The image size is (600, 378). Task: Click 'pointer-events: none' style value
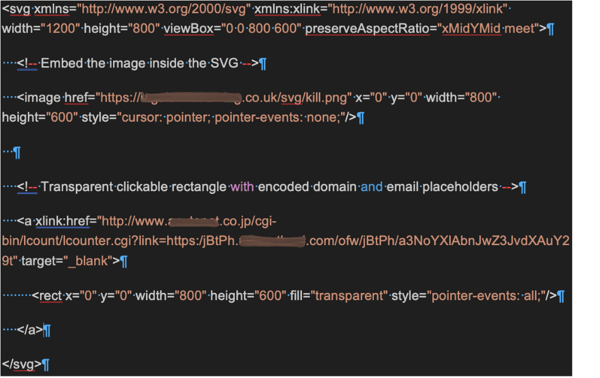(x=276, y=117)
